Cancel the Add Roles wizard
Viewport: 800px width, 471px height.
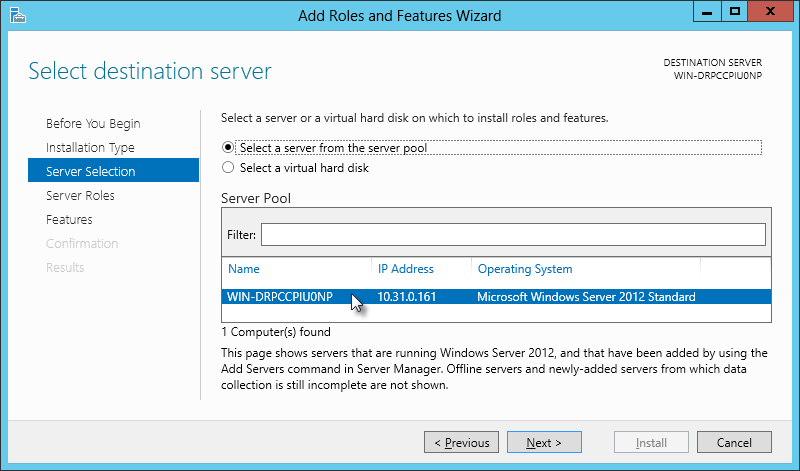click(x=734, y=442)
